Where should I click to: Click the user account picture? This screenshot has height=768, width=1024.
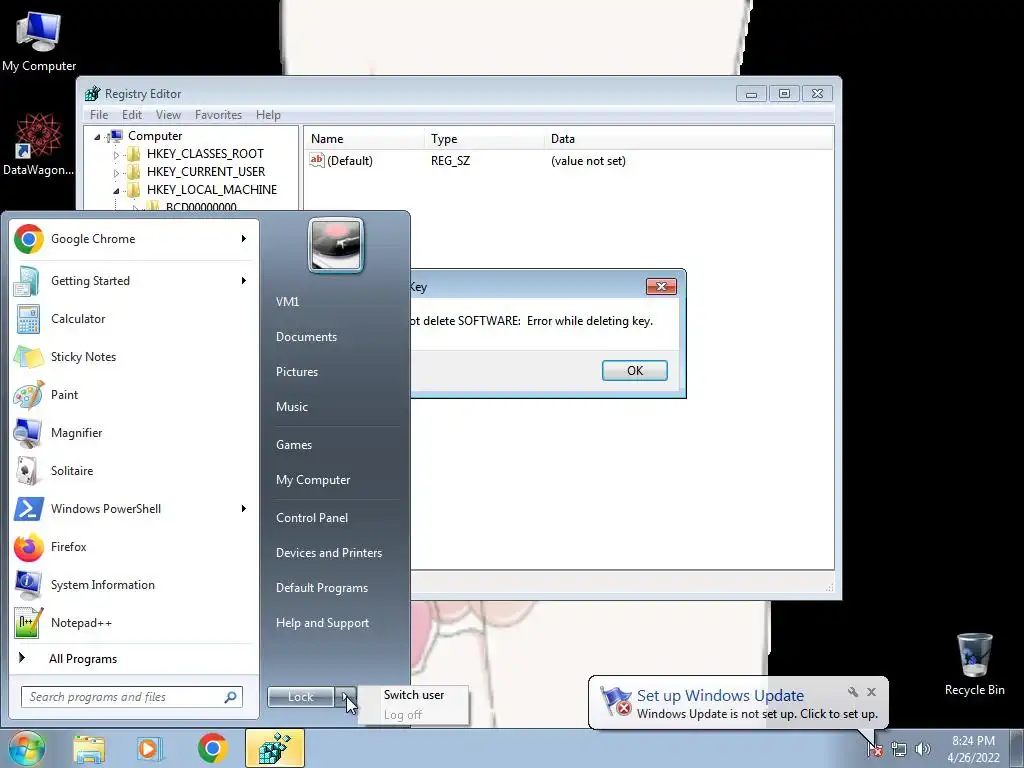336,245
